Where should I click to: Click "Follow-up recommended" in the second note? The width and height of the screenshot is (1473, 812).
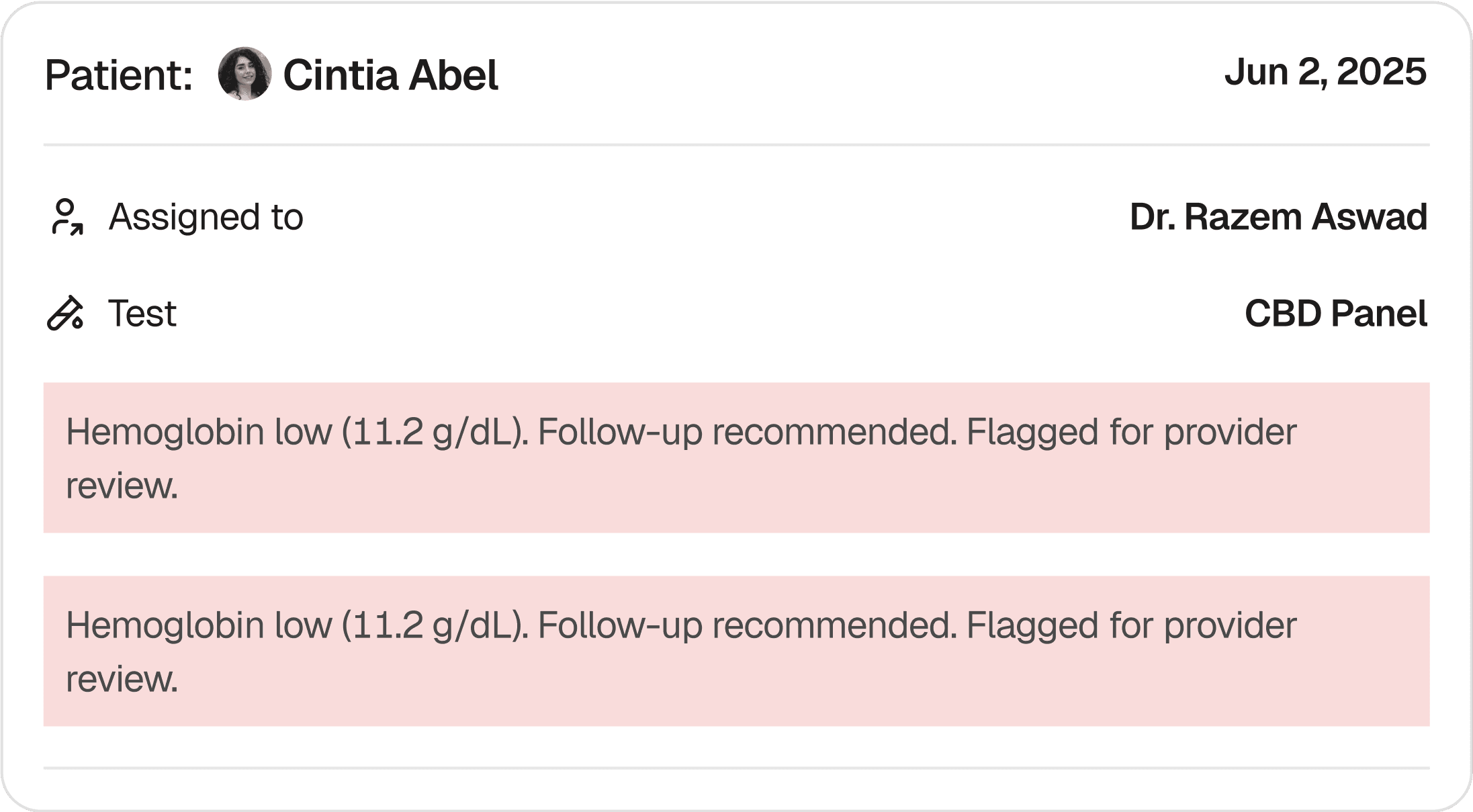click(x=746, y=625)
